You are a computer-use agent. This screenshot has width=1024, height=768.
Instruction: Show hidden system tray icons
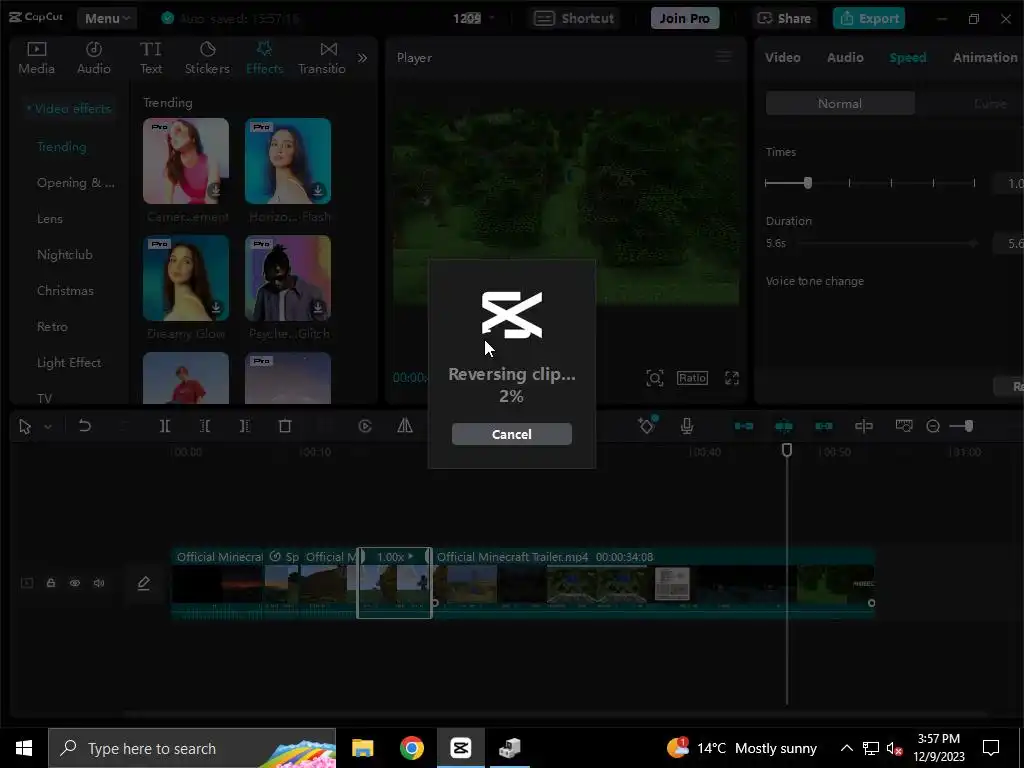tap(846, 748)
